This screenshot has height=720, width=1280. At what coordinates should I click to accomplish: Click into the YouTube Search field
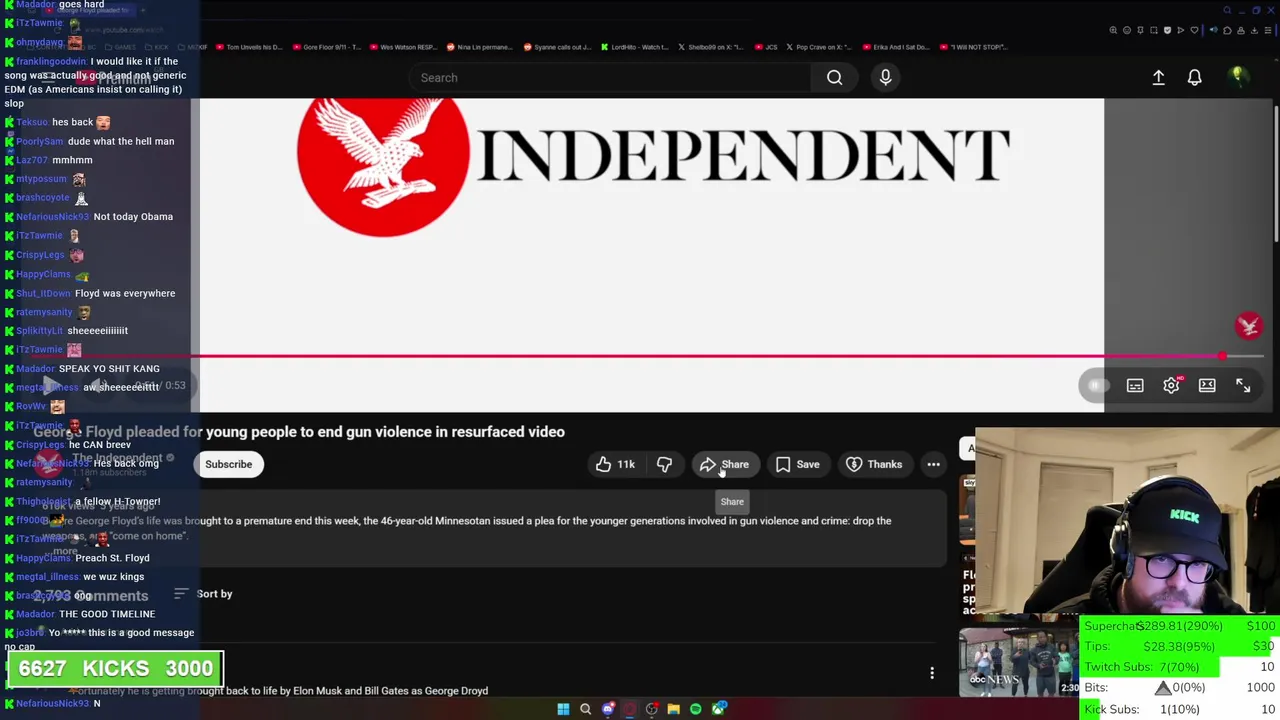(x=610, y=77)
